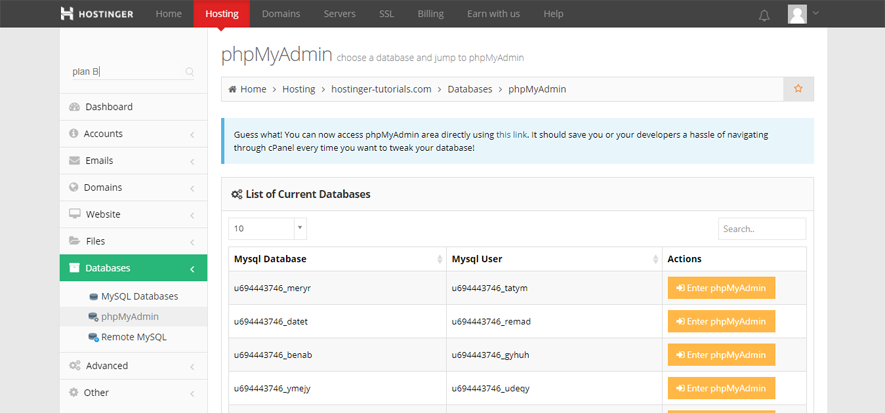Expand the Accounts sidebar section

pyautogui.click(x=192, y=135)
